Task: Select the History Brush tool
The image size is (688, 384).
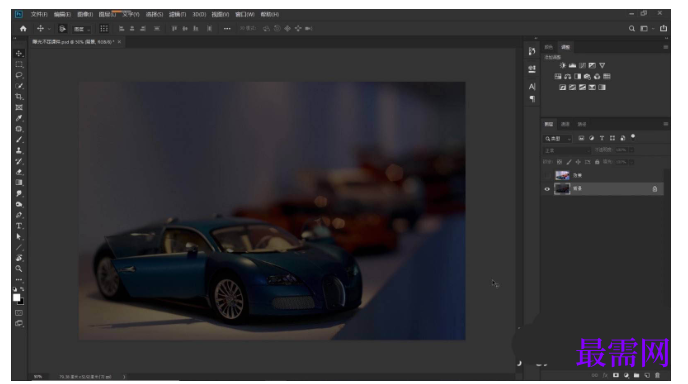Action: [19, 161]
